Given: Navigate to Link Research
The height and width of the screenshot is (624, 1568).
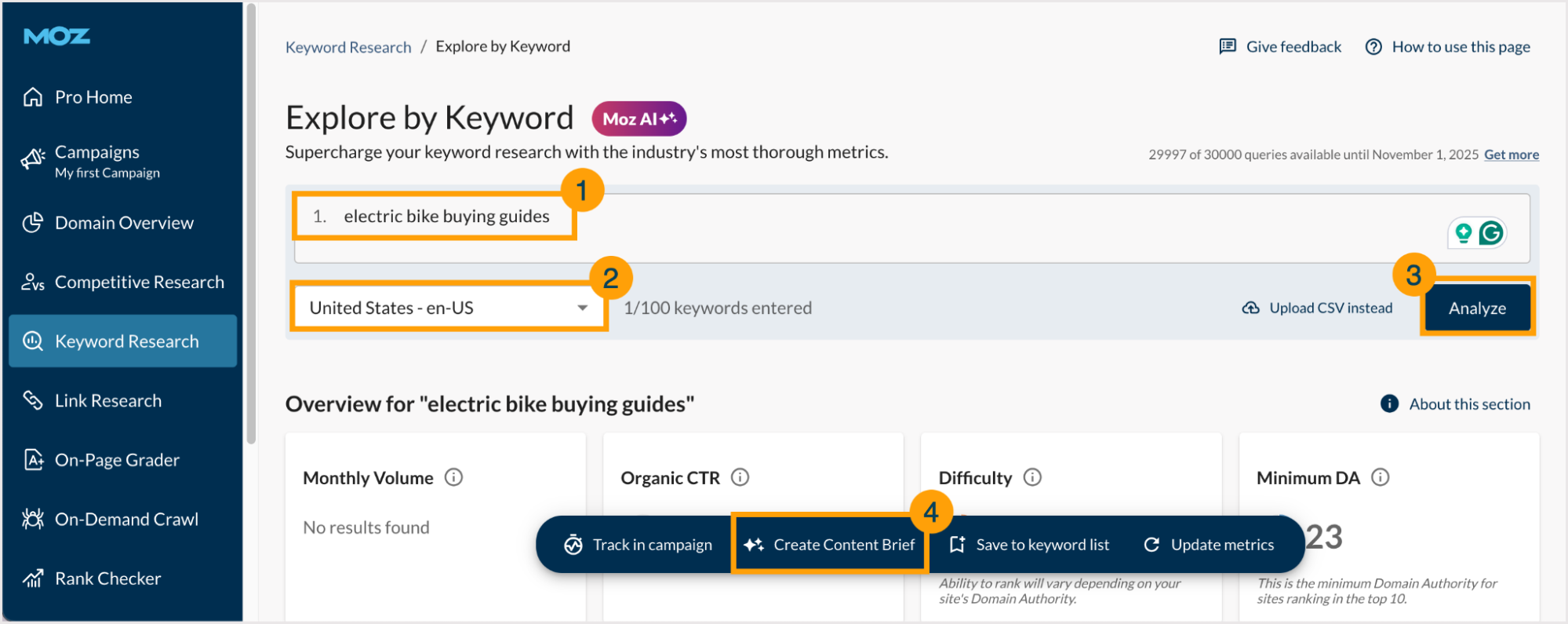Looking at the screenshot, I should [x=108, y=401].
